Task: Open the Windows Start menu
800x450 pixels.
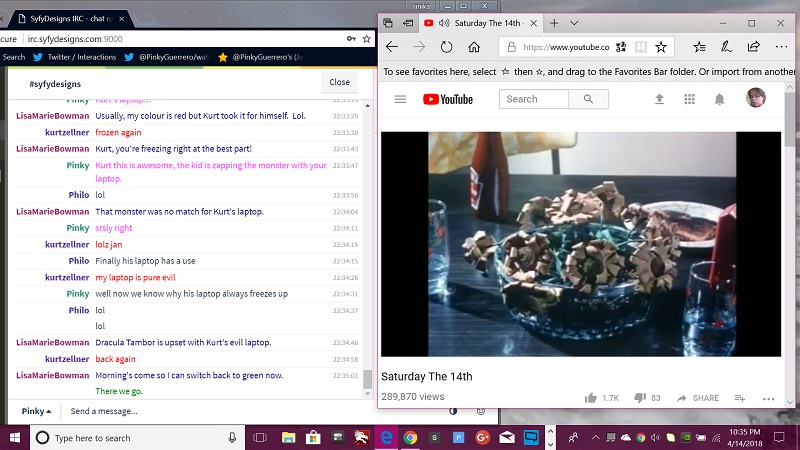Action: point(14,438)
